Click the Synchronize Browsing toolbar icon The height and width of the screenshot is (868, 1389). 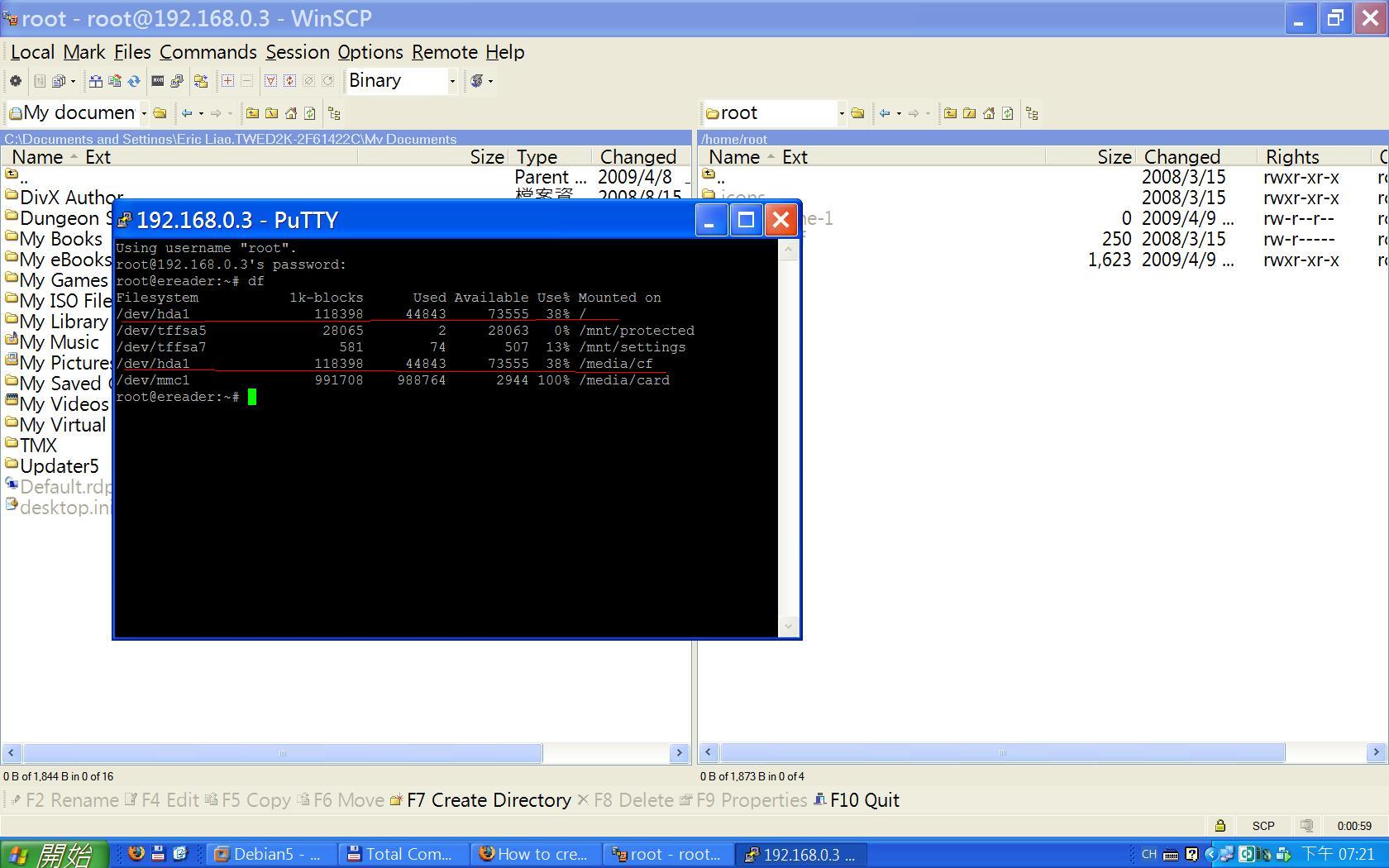pos(201,81)
